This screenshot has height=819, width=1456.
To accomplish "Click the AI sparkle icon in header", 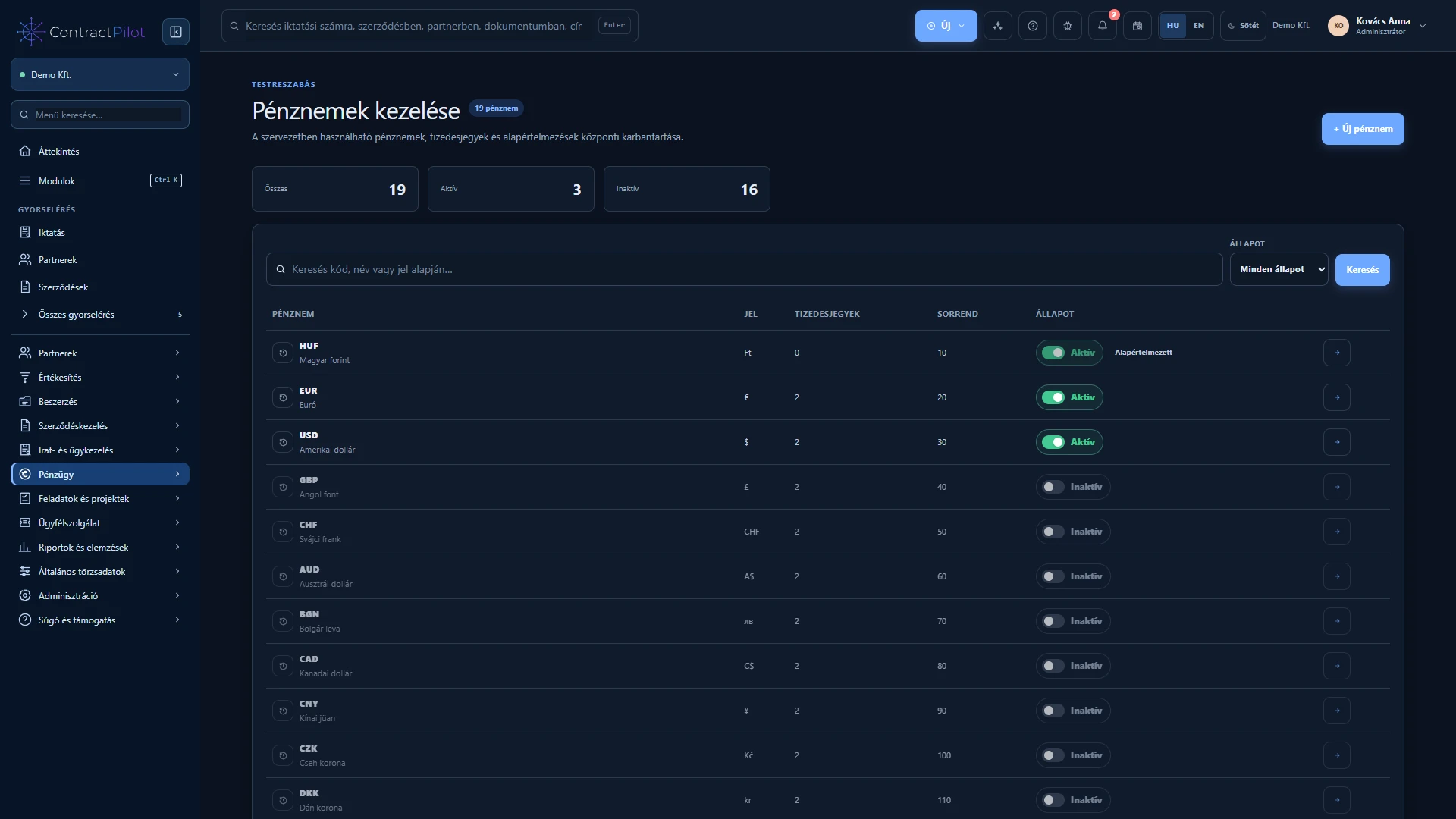I will (x=998, y=26).
